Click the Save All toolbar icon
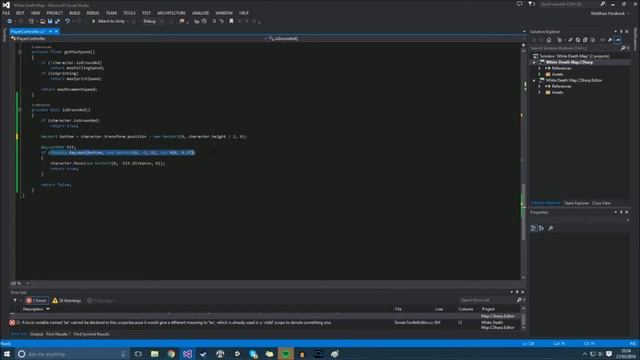This screenshot has width=640, height=360. tap(57, 21)
